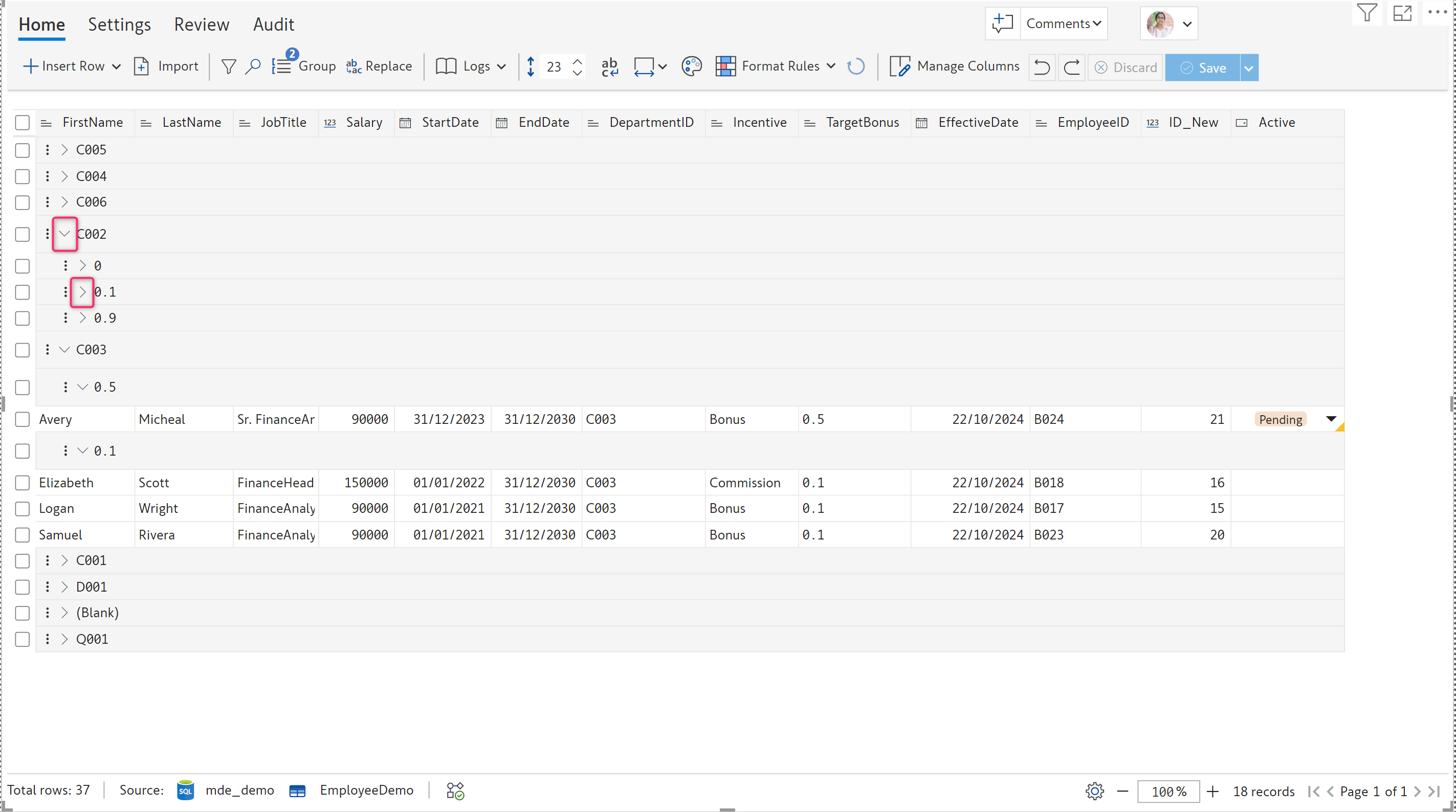Switch to the Settings tab
This screenshot has width=1456, height=812.
tap(119, 25)
